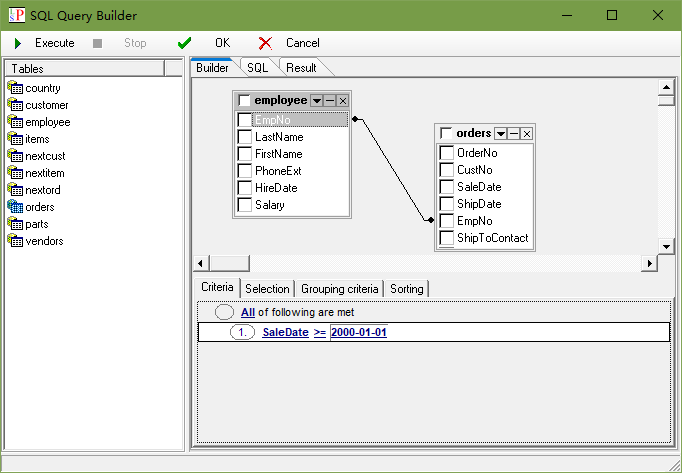682x473 pixels.
Task: Enable the Salary field checkbox
Action: (x=245, y=205)
